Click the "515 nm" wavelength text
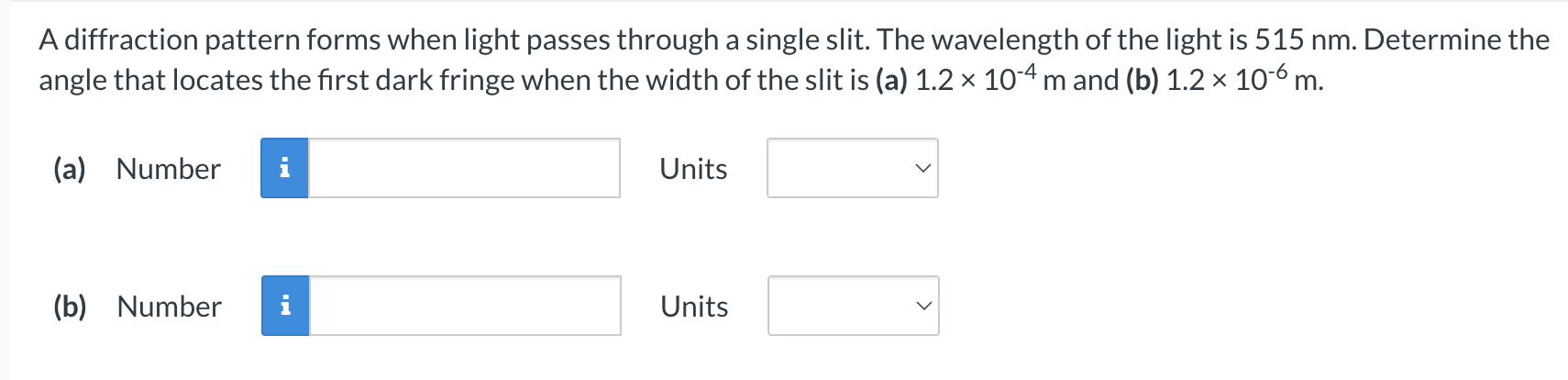 pyautogui.click(x=1305, y=39)
